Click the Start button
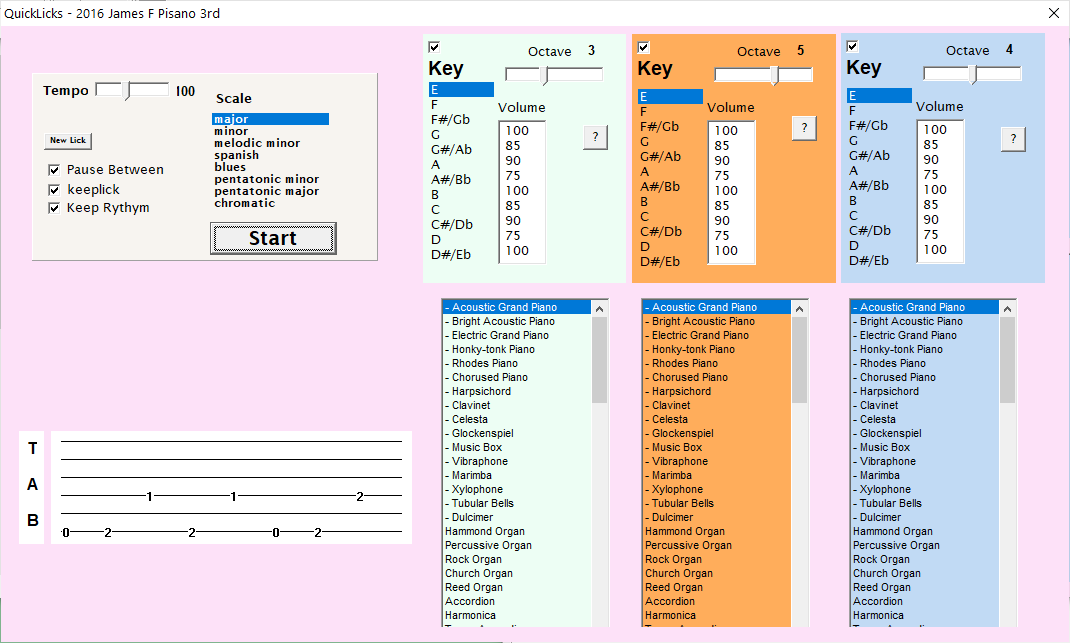Screen dimensions: 1070x643 (273, 238)
